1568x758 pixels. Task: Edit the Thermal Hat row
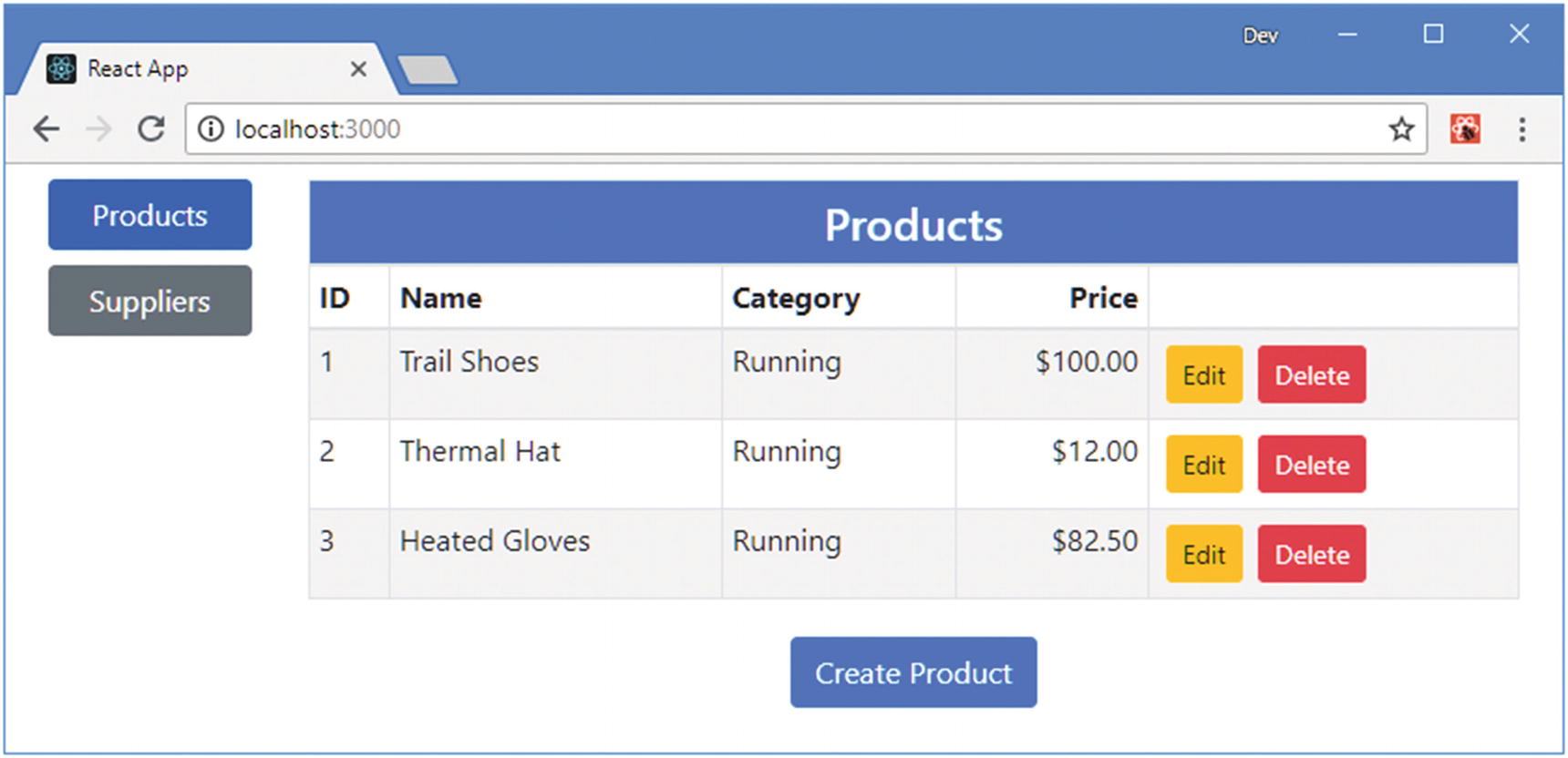coord(1203,465)
